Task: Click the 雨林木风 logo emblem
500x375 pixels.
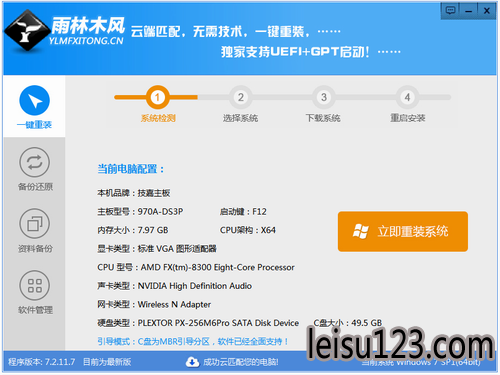Action: [x=27, y=31]
